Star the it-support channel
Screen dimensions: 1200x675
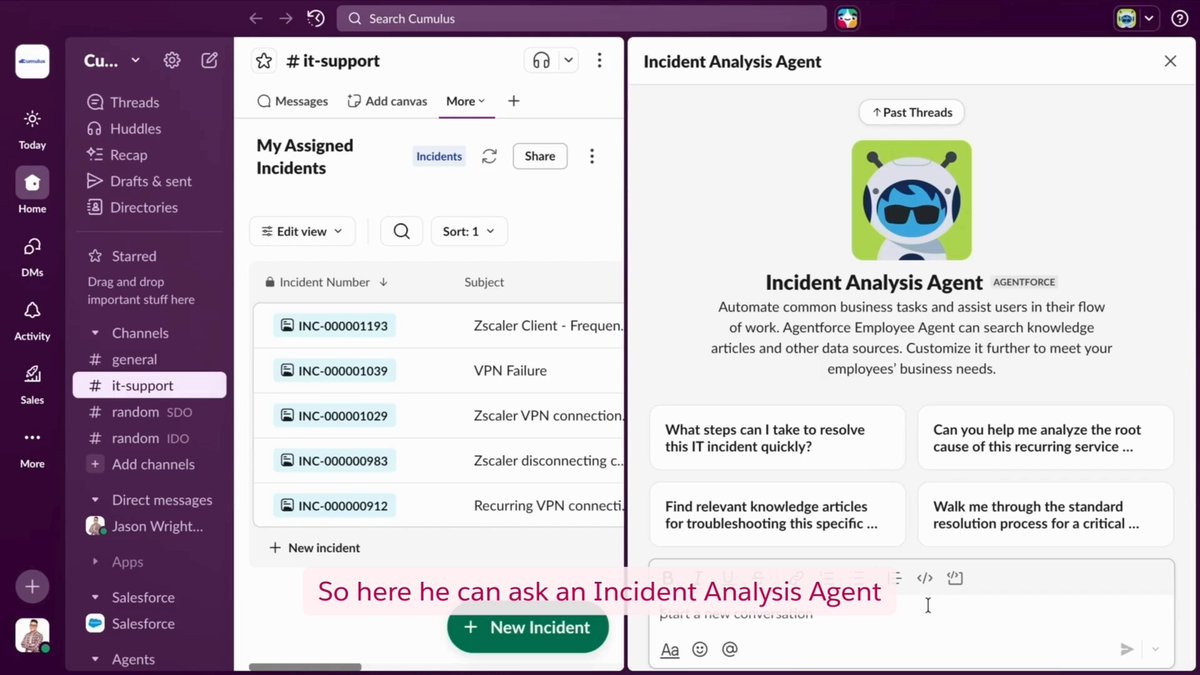[264, 61]
